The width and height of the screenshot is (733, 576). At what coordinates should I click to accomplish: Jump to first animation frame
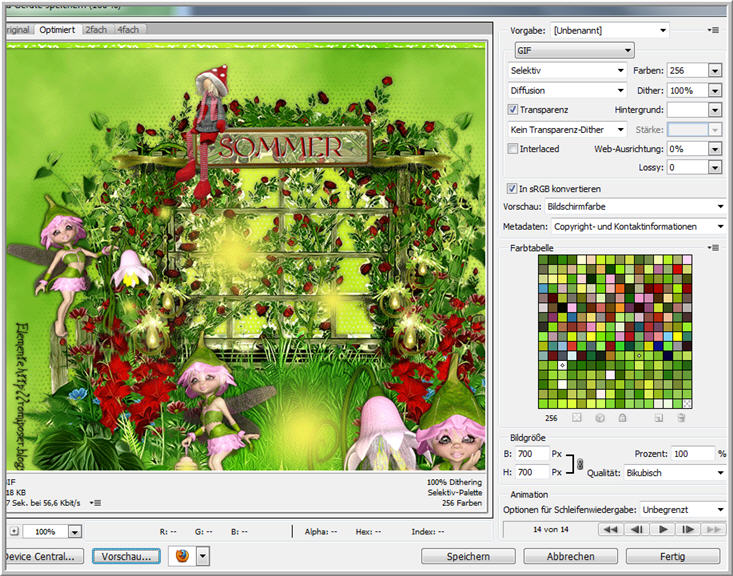coord(610,529)
